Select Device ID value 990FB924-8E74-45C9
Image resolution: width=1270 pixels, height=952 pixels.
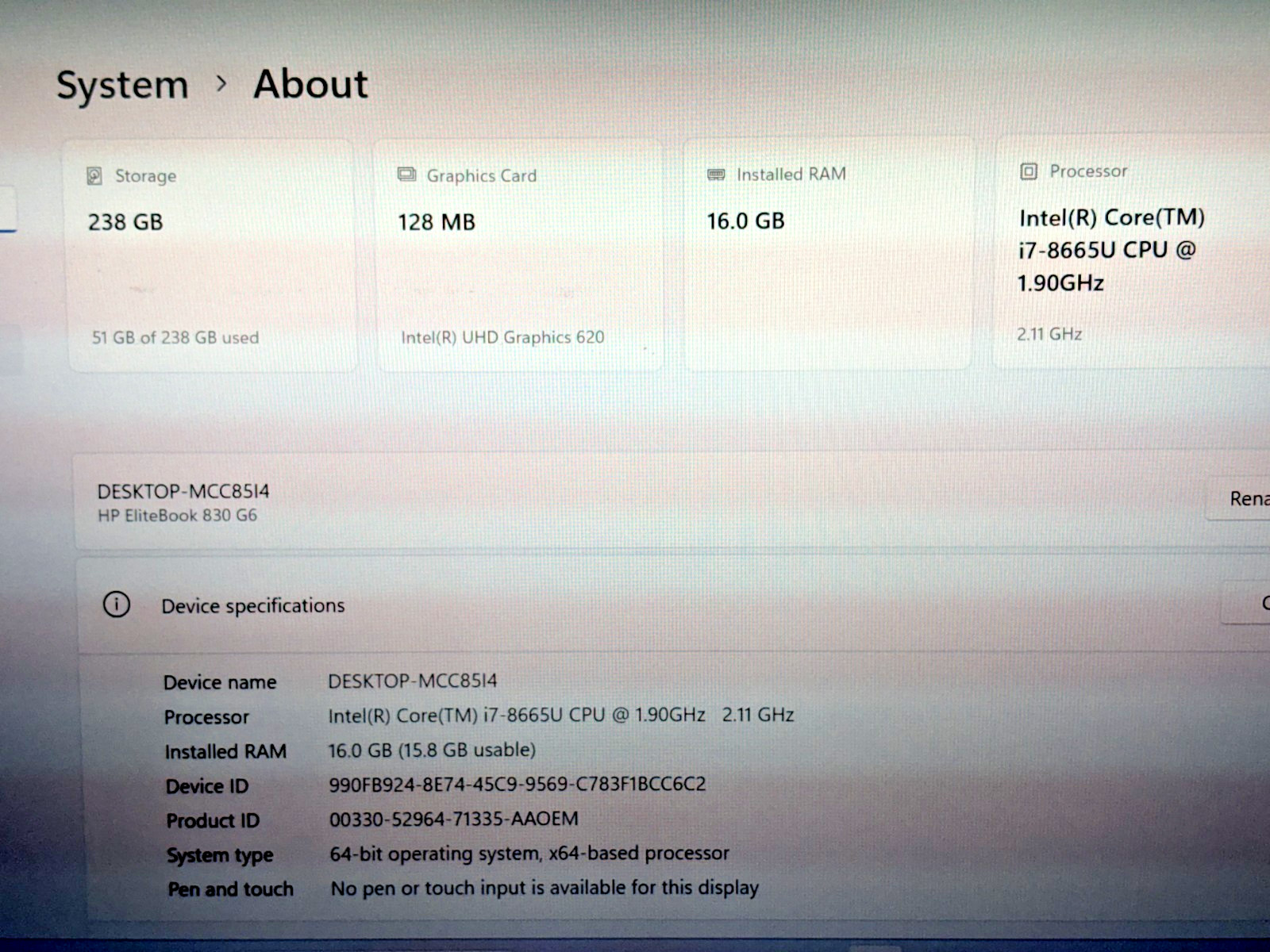click(518, 785)
